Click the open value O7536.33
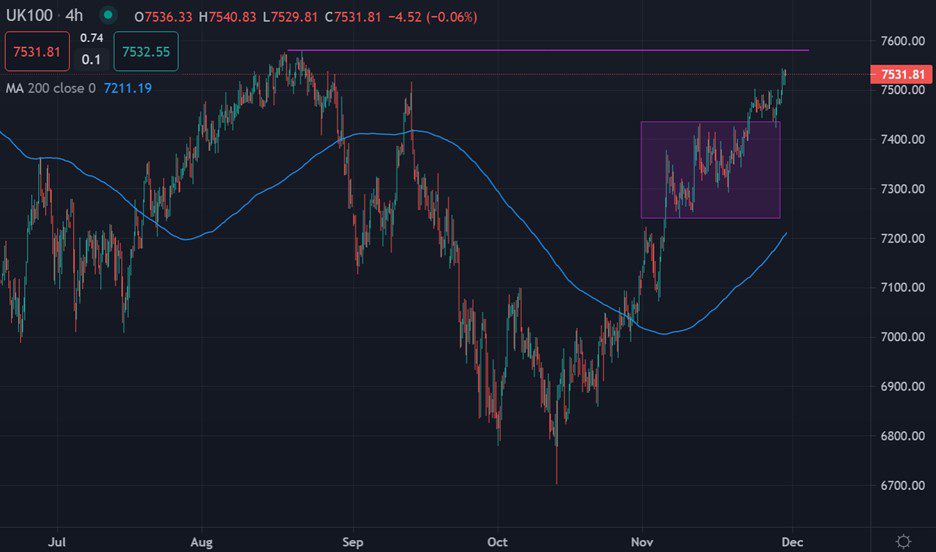Viewport: 936px width, 552px height. tap(163, 17)
